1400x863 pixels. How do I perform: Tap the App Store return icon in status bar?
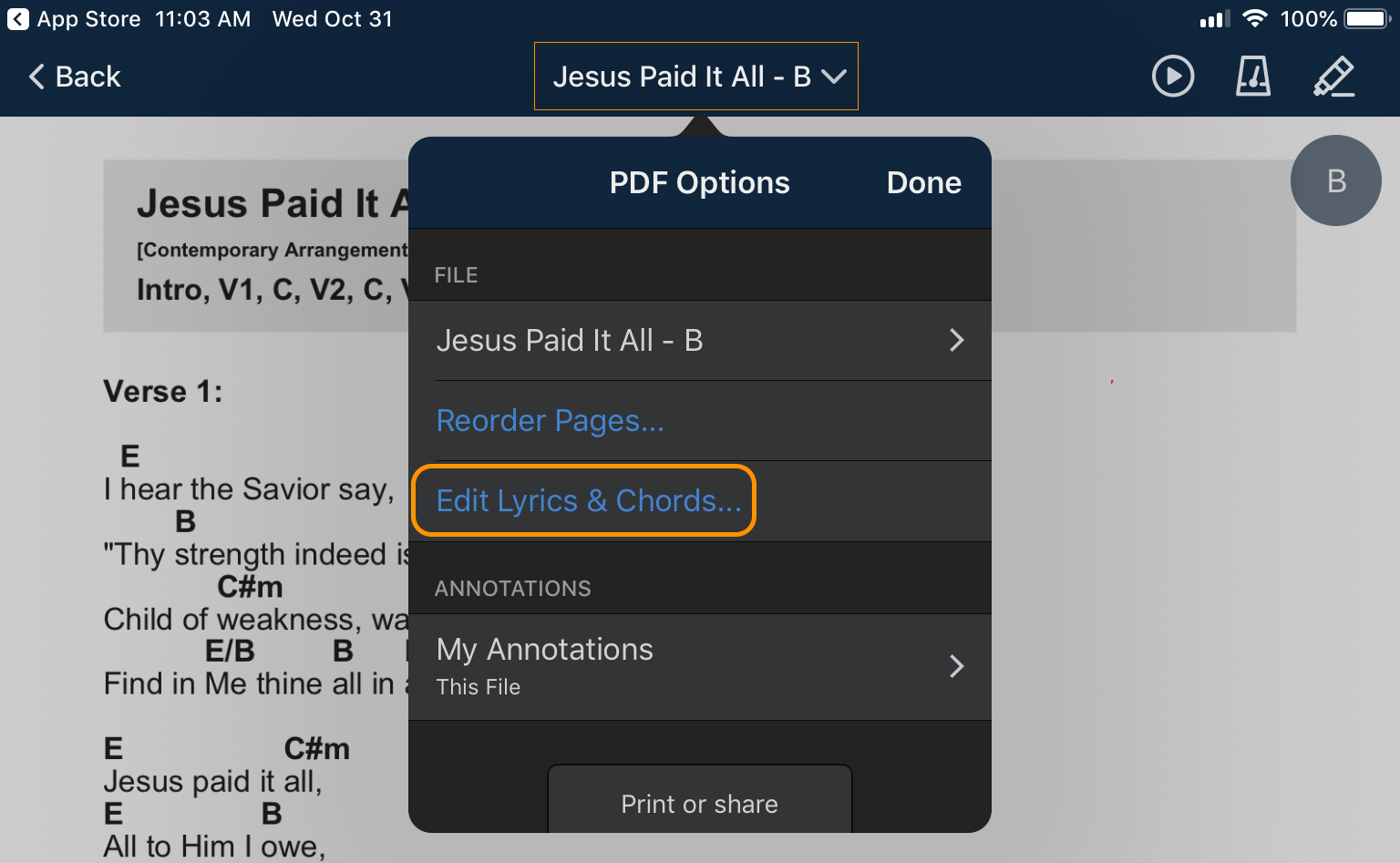[x=17, y=19]
